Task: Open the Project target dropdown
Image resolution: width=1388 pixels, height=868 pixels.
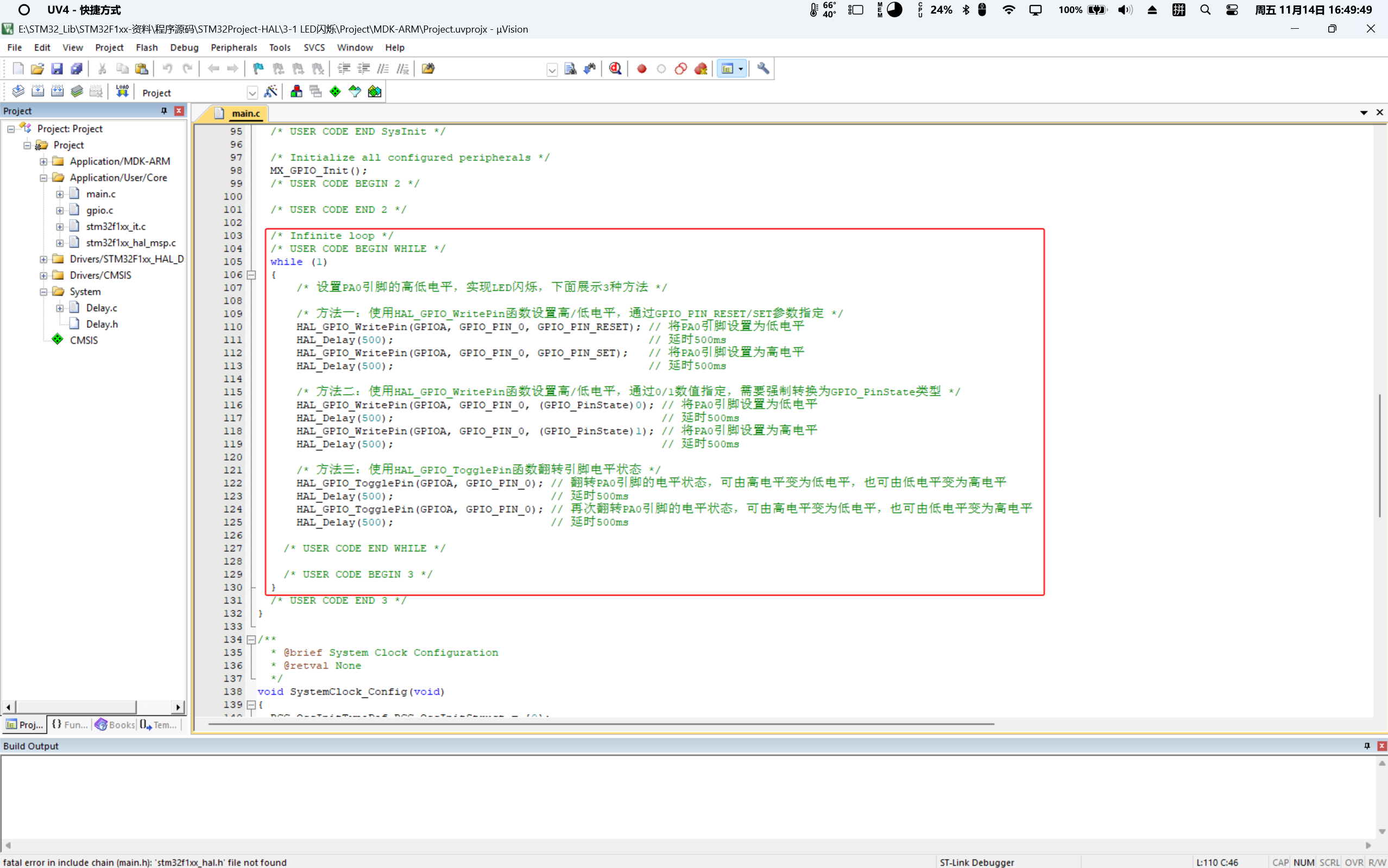Action: coord(251,93)
